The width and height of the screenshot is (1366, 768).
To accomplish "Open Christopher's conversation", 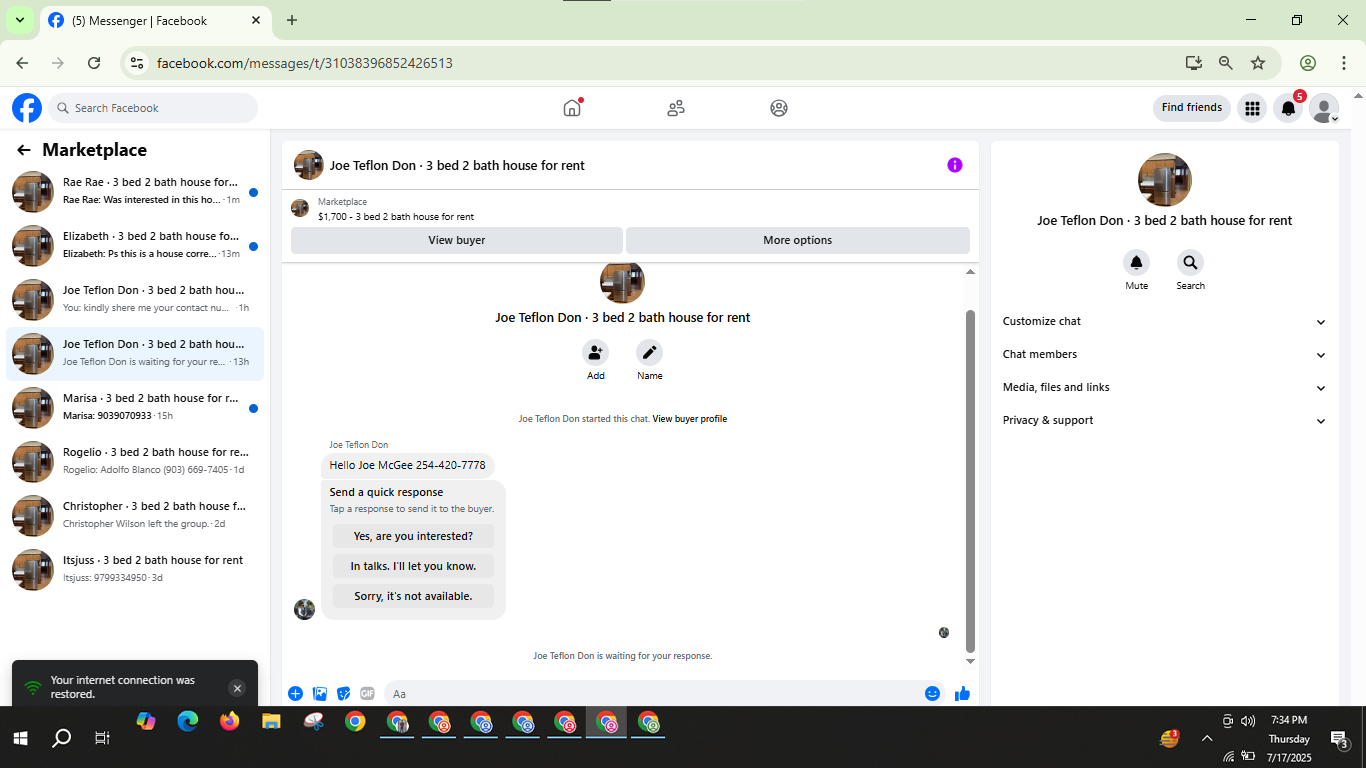I will (135, 516).
